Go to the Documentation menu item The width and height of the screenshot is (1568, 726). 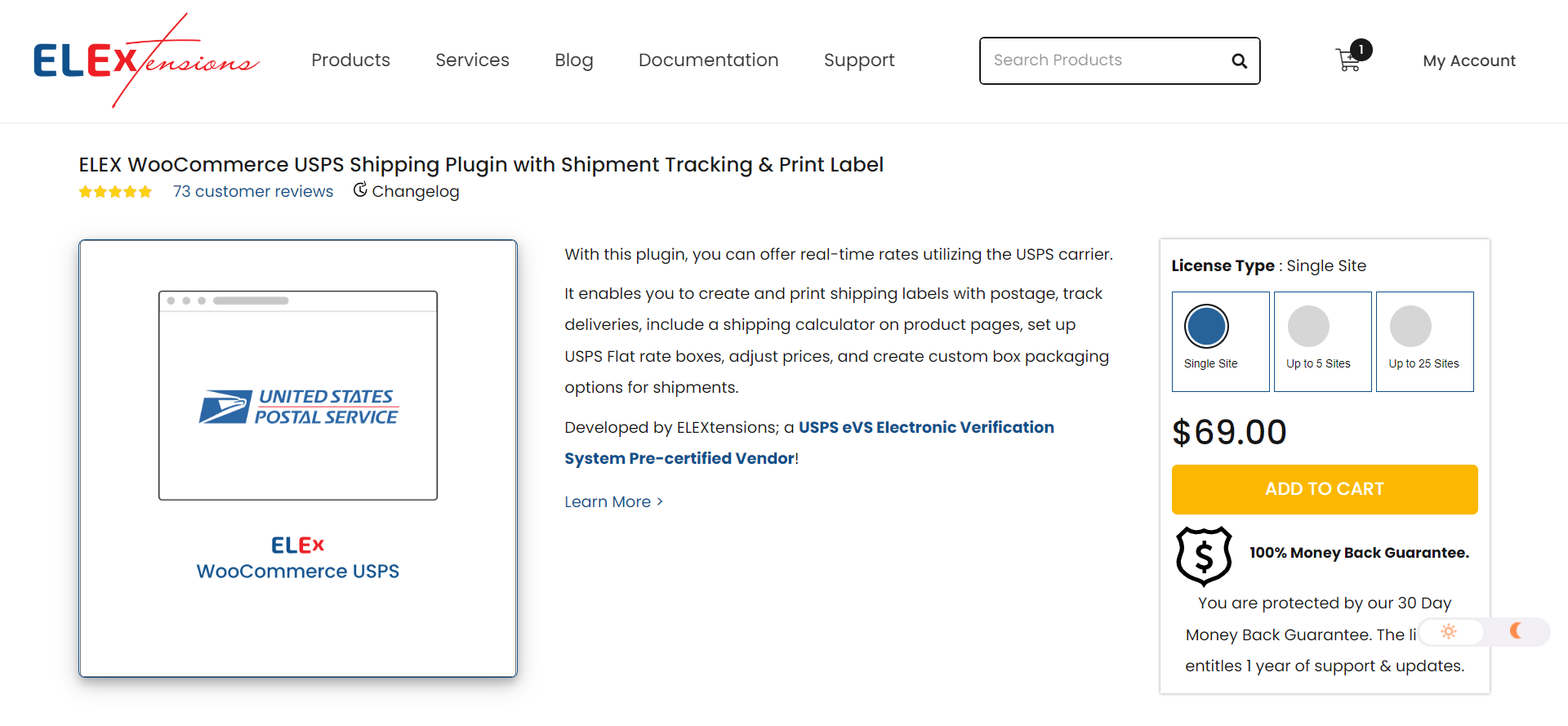tap(708, 60)
